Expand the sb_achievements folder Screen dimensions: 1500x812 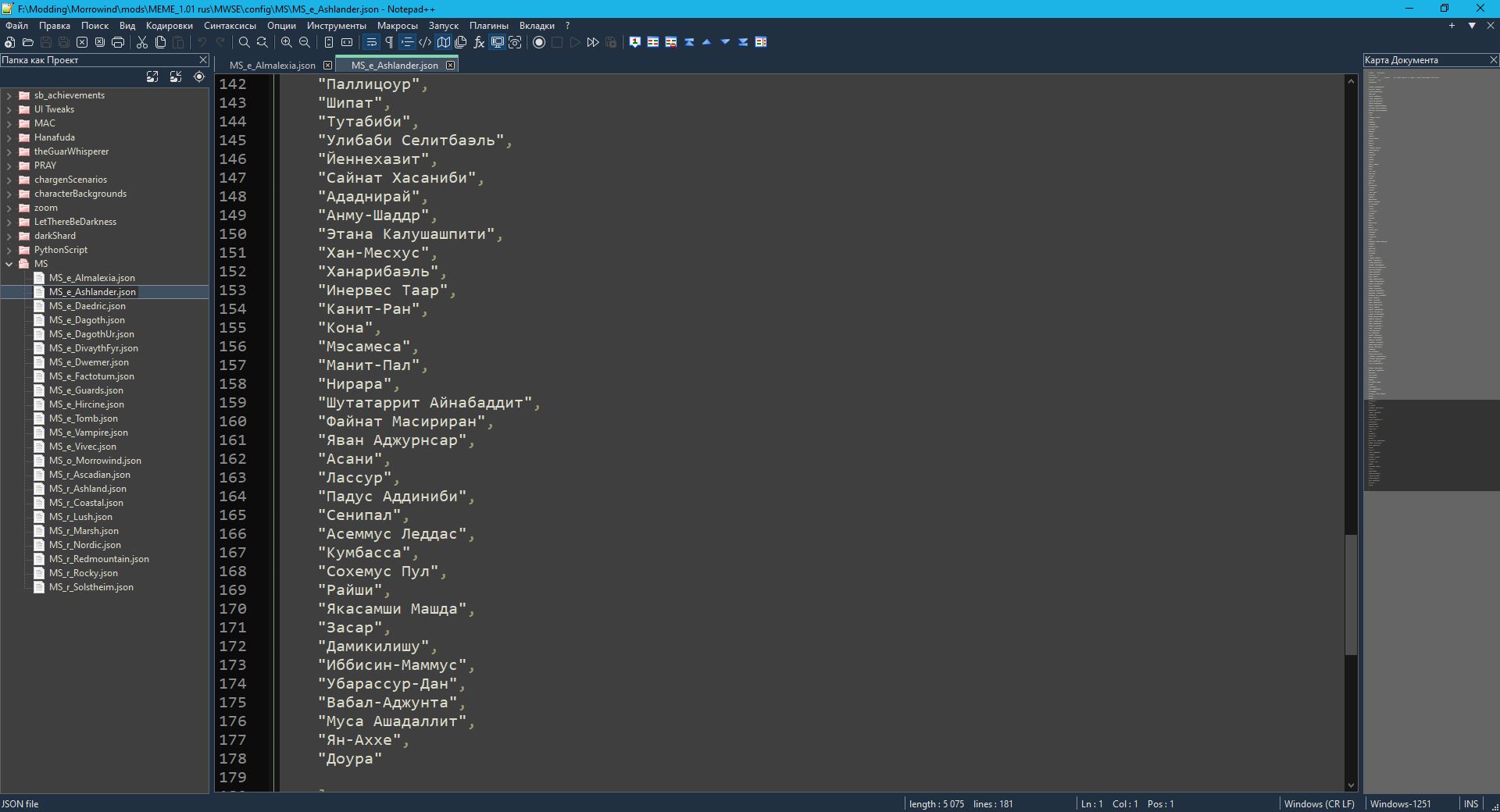click(9, 95)
